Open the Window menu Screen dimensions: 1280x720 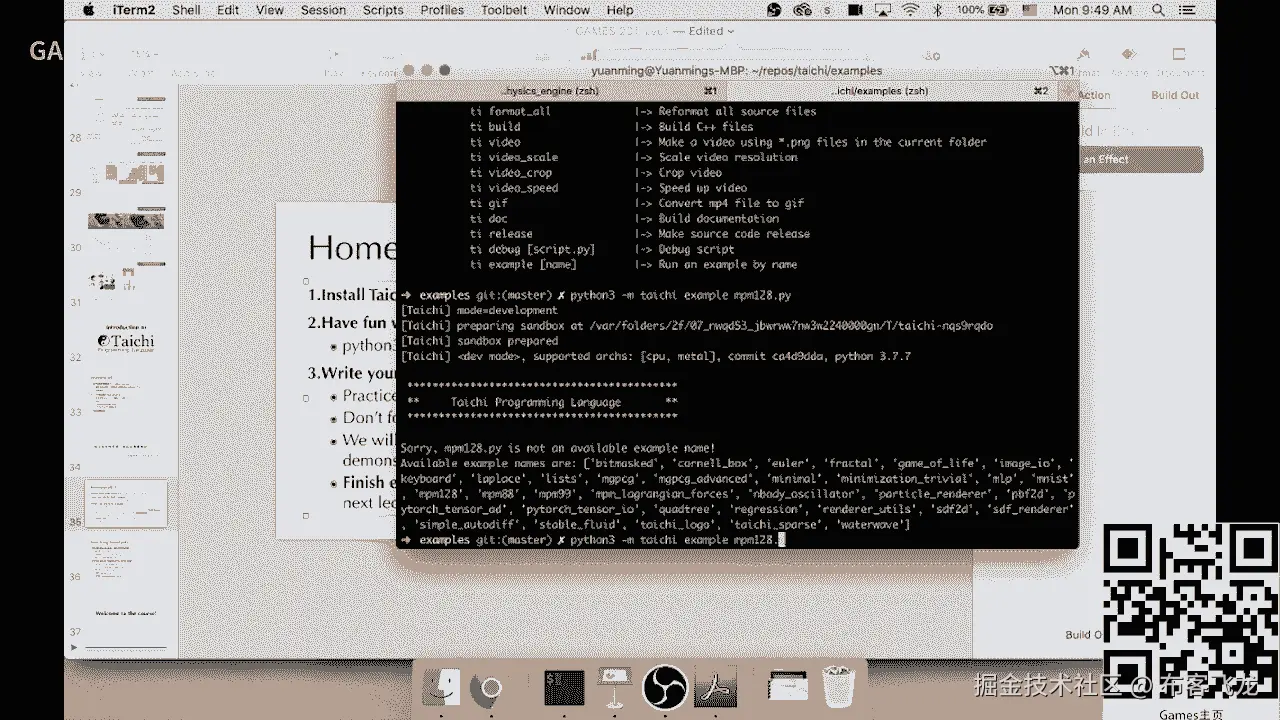click(567, 10)
